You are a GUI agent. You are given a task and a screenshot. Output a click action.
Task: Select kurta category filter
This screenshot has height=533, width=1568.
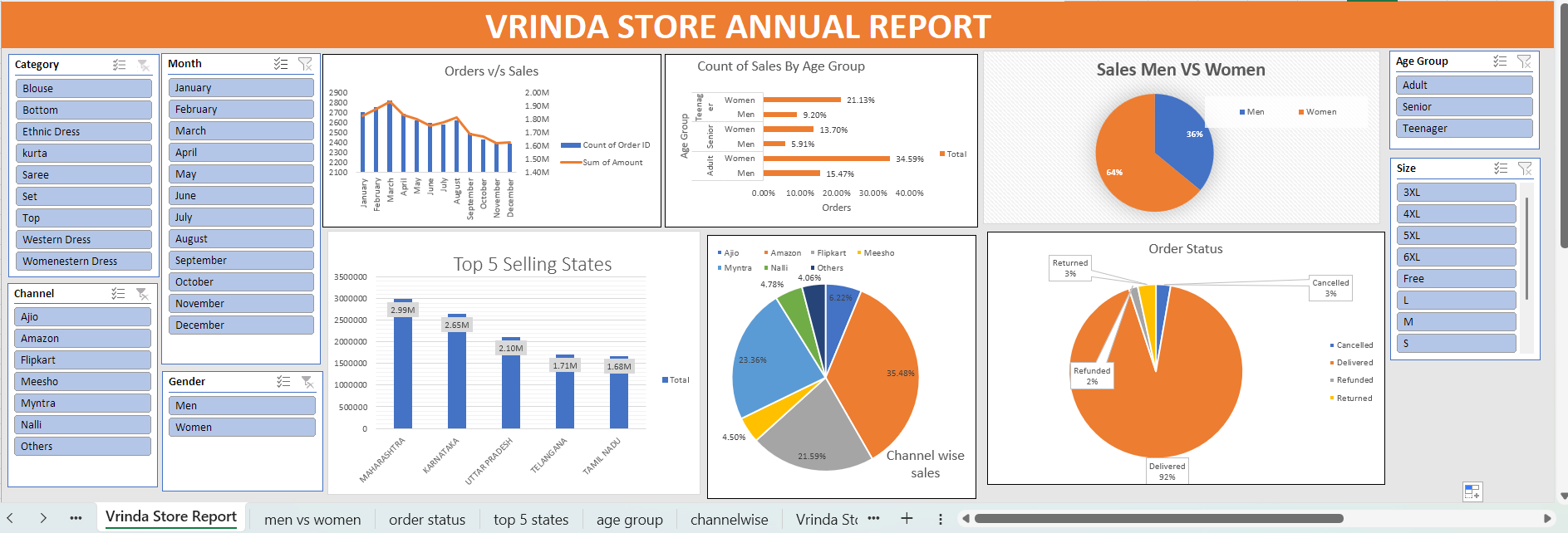coord(83,154)
